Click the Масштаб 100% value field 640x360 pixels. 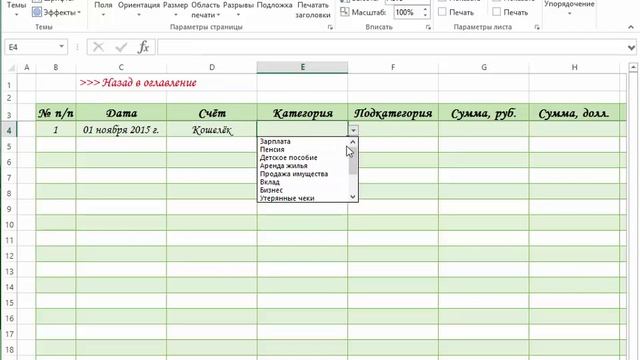click(x=407, y=12)
